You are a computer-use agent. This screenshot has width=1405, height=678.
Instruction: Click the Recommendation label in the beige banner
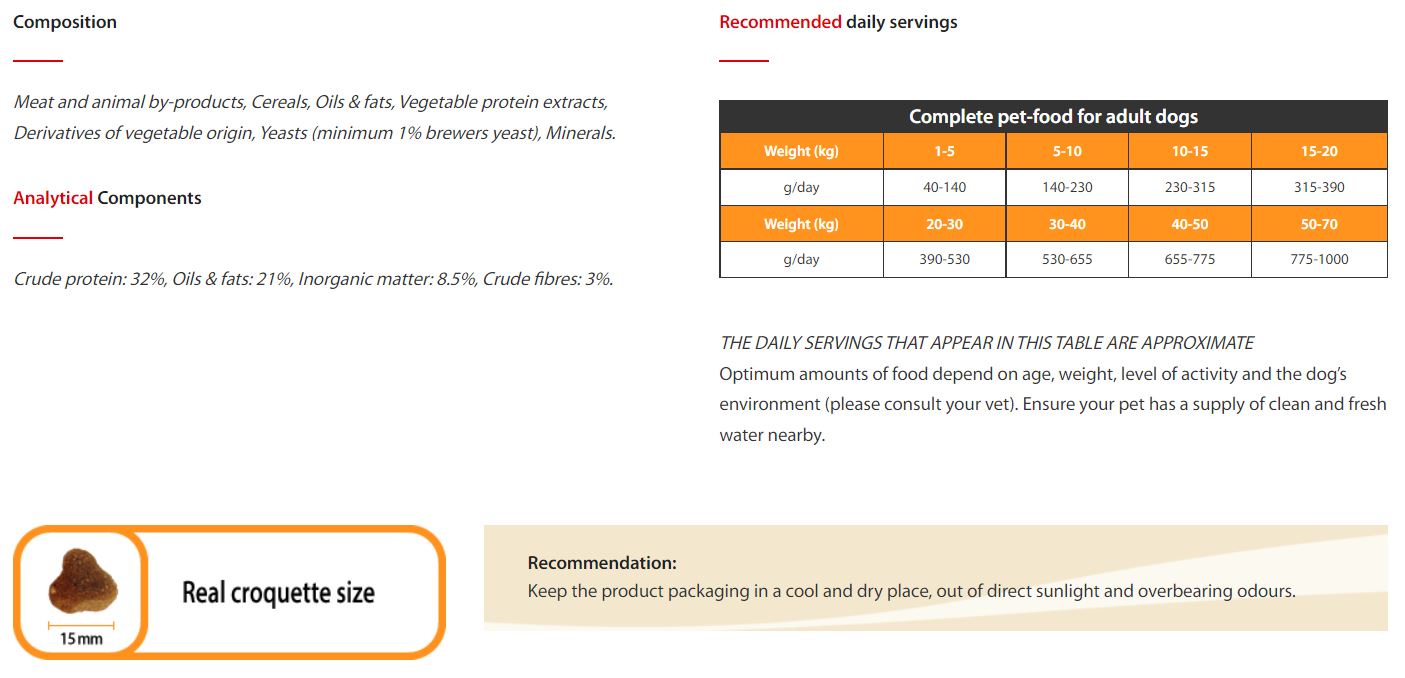[x=602, y=563]
